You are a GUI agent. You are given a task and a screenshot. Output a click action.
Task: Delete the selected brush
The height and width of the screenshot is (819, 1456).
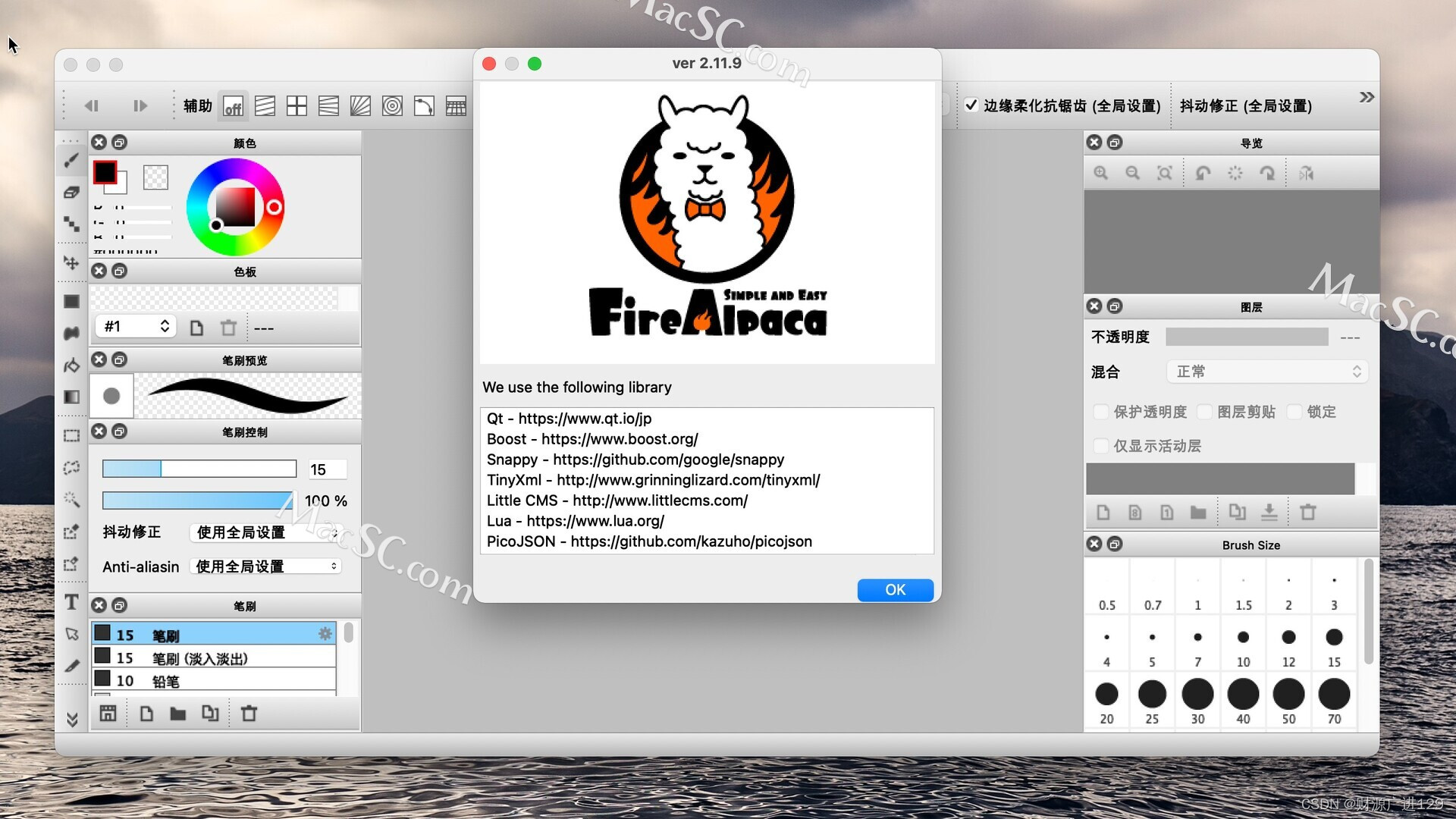(x=249, y=714)
